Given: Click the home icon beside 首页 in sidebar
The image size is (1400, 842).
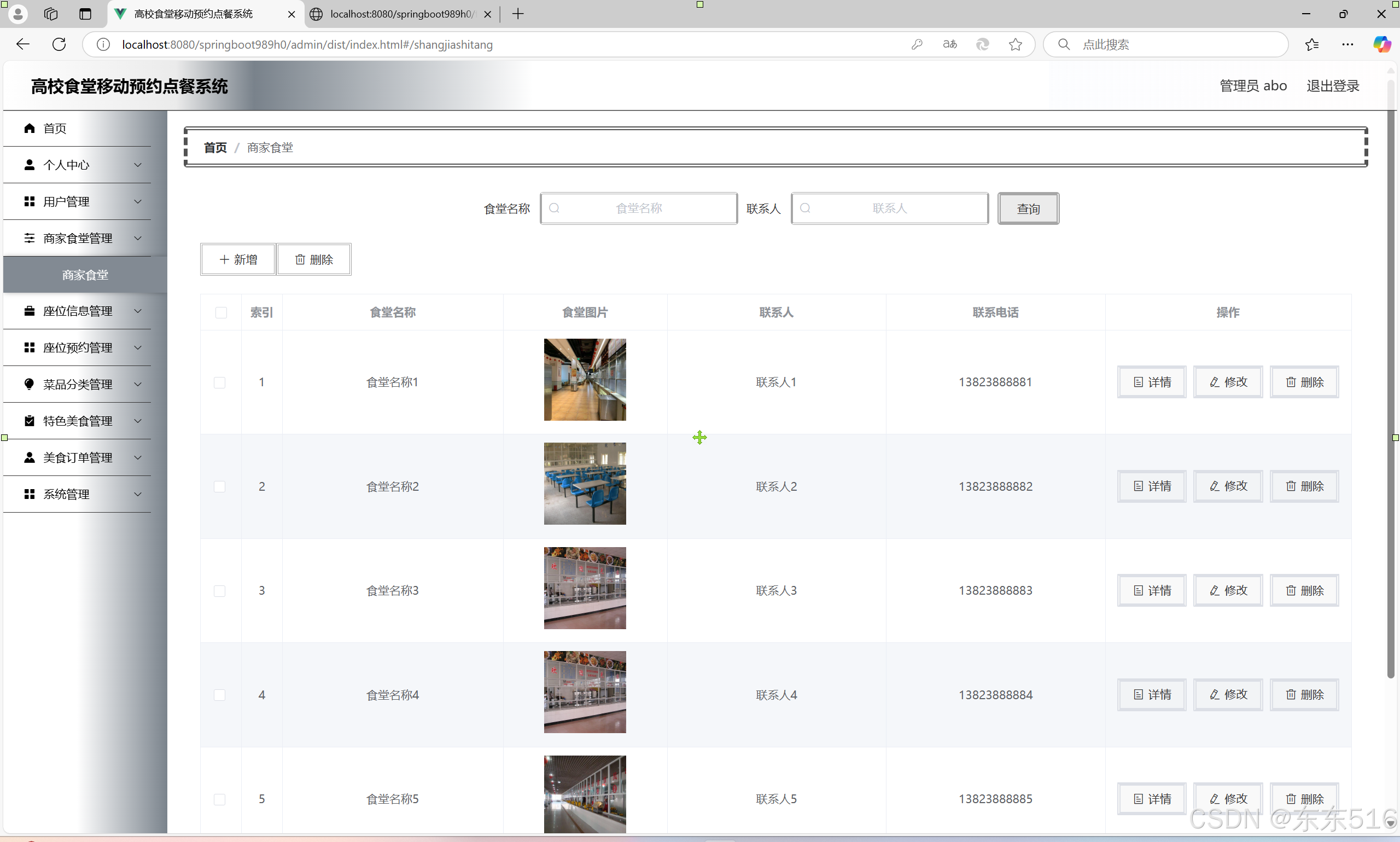Looking at the screenshot, I should (x=30, y=128).
